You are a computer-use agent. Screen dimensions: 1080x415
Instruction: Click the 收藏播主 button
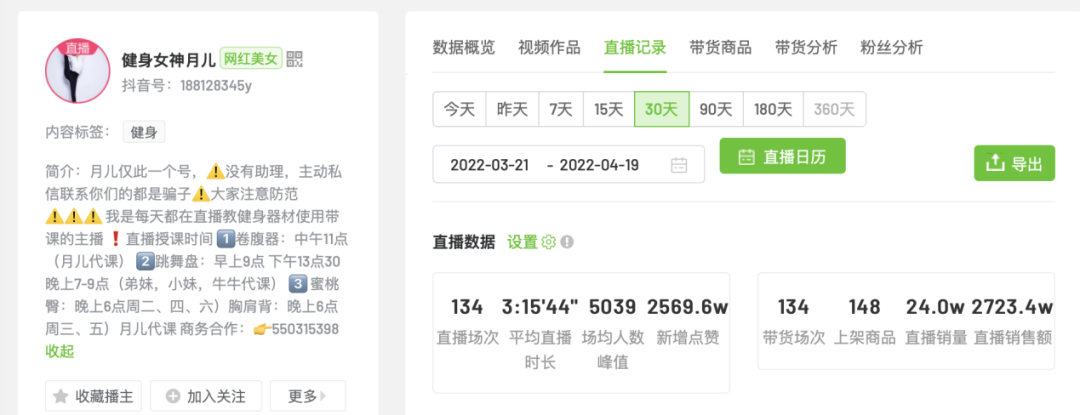pyautogui.click(x=94, y=396)
